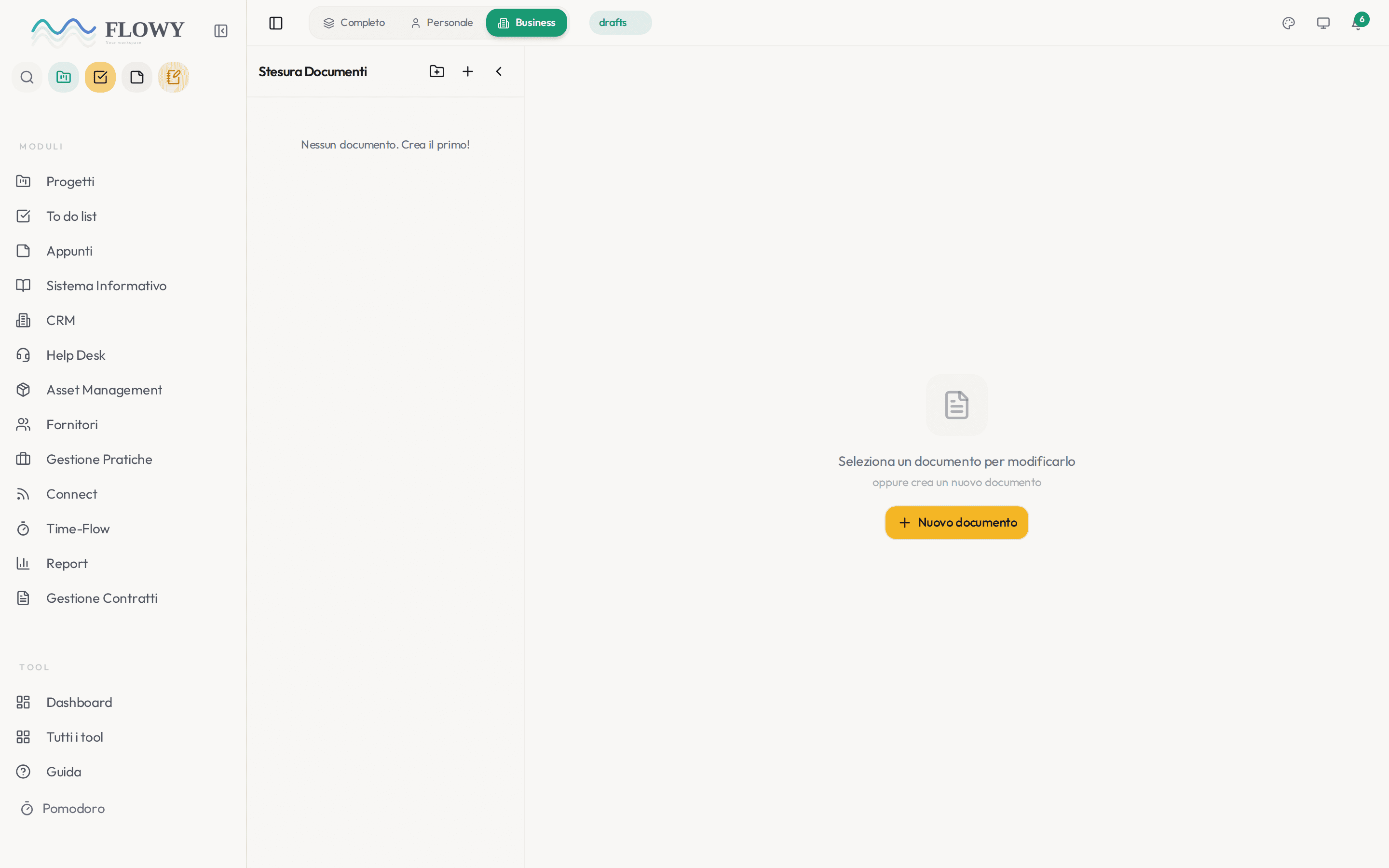Open Fornitori module

pos(123,425)
